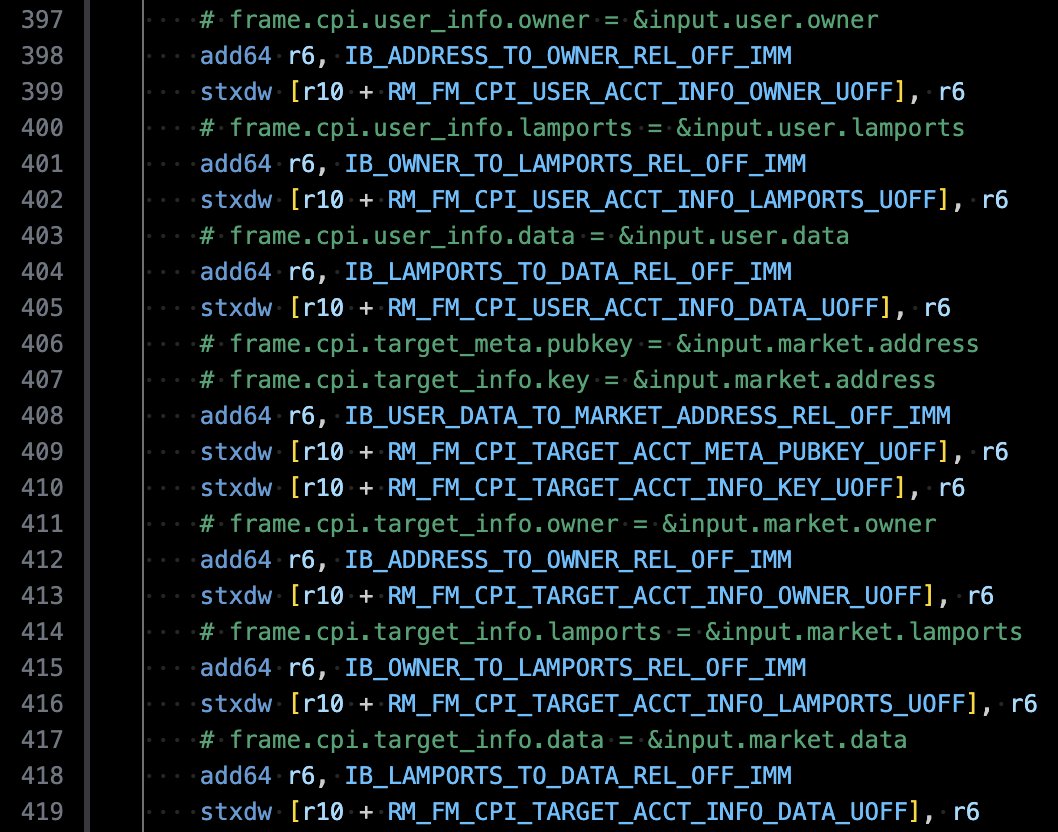Click line number 399 in the gutter

point(42,91)
